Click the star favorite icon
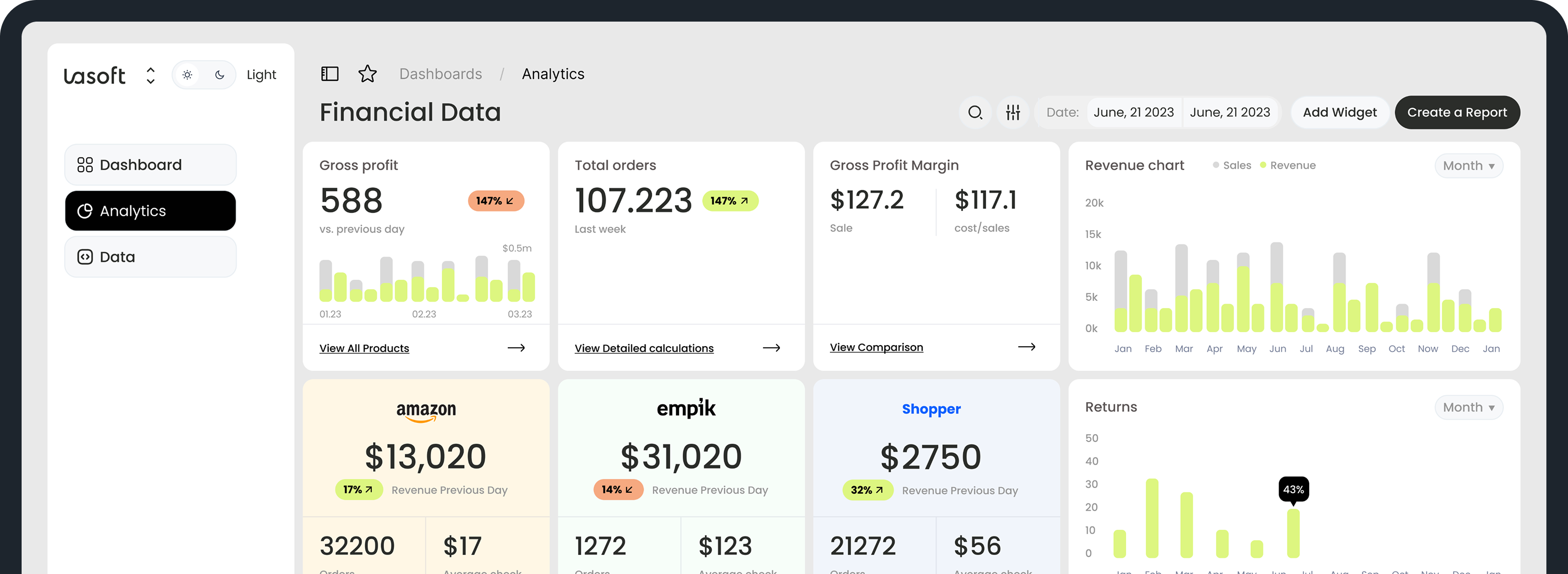The height and width of the screenshot is (574, 1568). [x=367, y=74]
